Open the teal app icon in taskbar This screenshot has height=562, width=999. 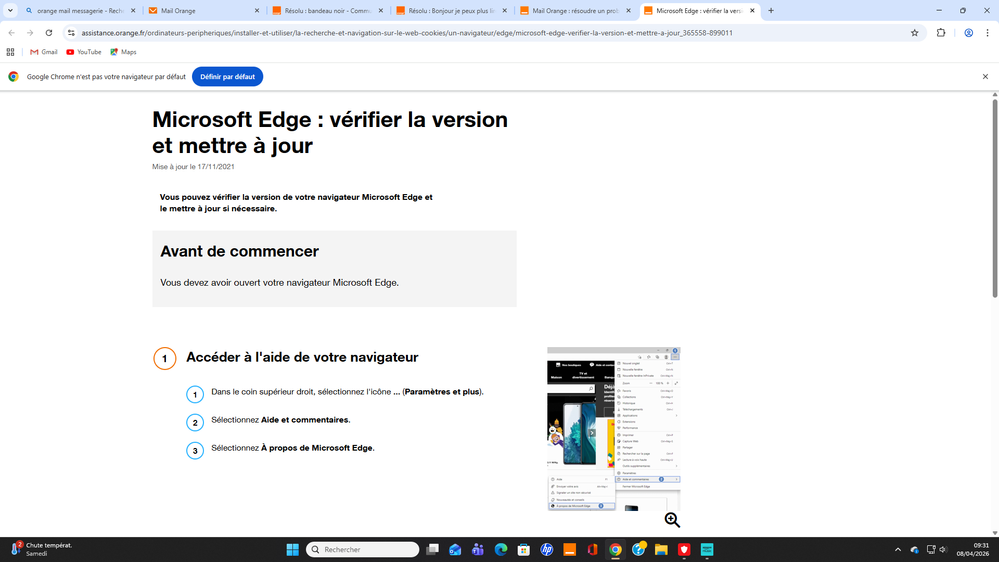(x=707, y=549)
